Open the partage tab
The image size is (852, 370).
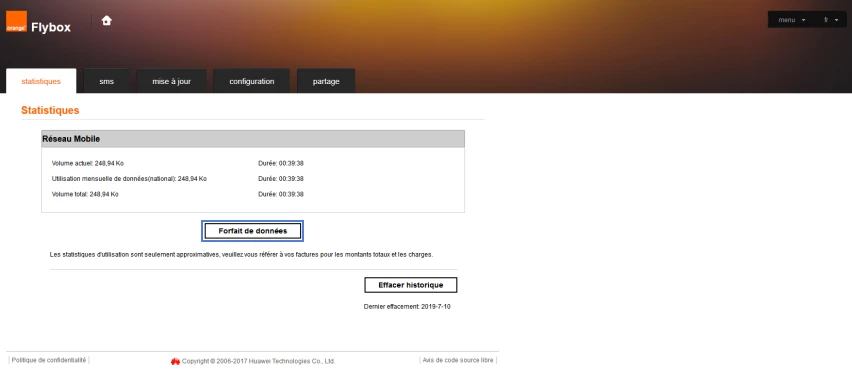pyautogui.click(x=326, y=81)
